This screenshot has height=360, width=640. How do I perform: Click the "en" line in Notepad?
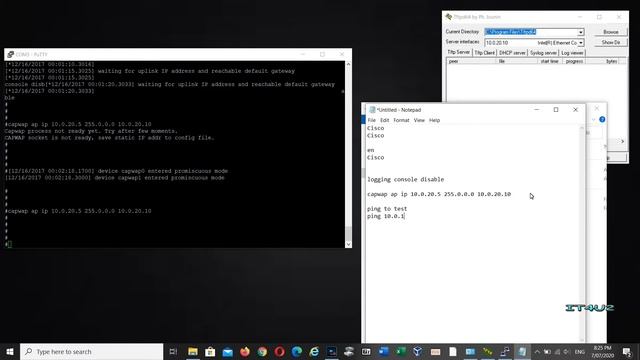(x=371, y=150)
